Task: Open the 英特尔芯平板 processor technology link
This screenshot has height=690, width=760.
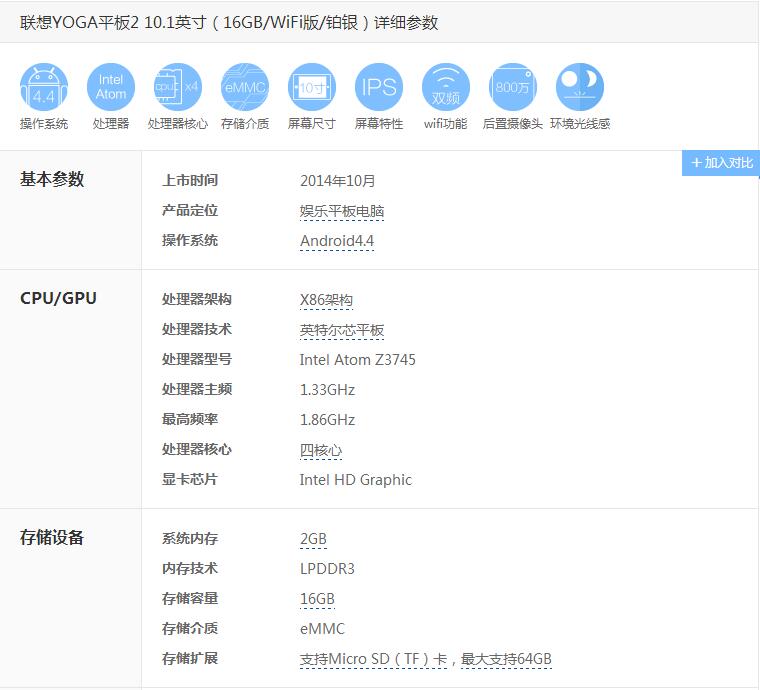Action: [x=342, y=330]
